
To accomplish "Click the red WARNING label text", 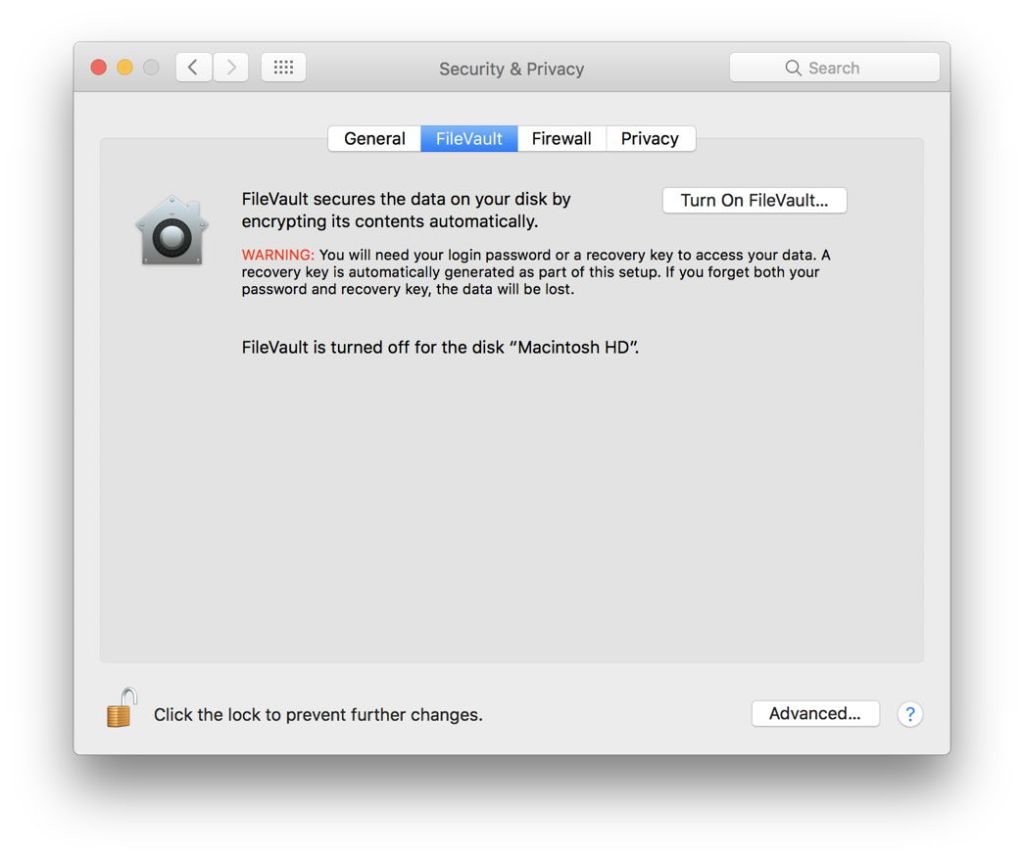I will pyautogui.click(x=278, y=255).
